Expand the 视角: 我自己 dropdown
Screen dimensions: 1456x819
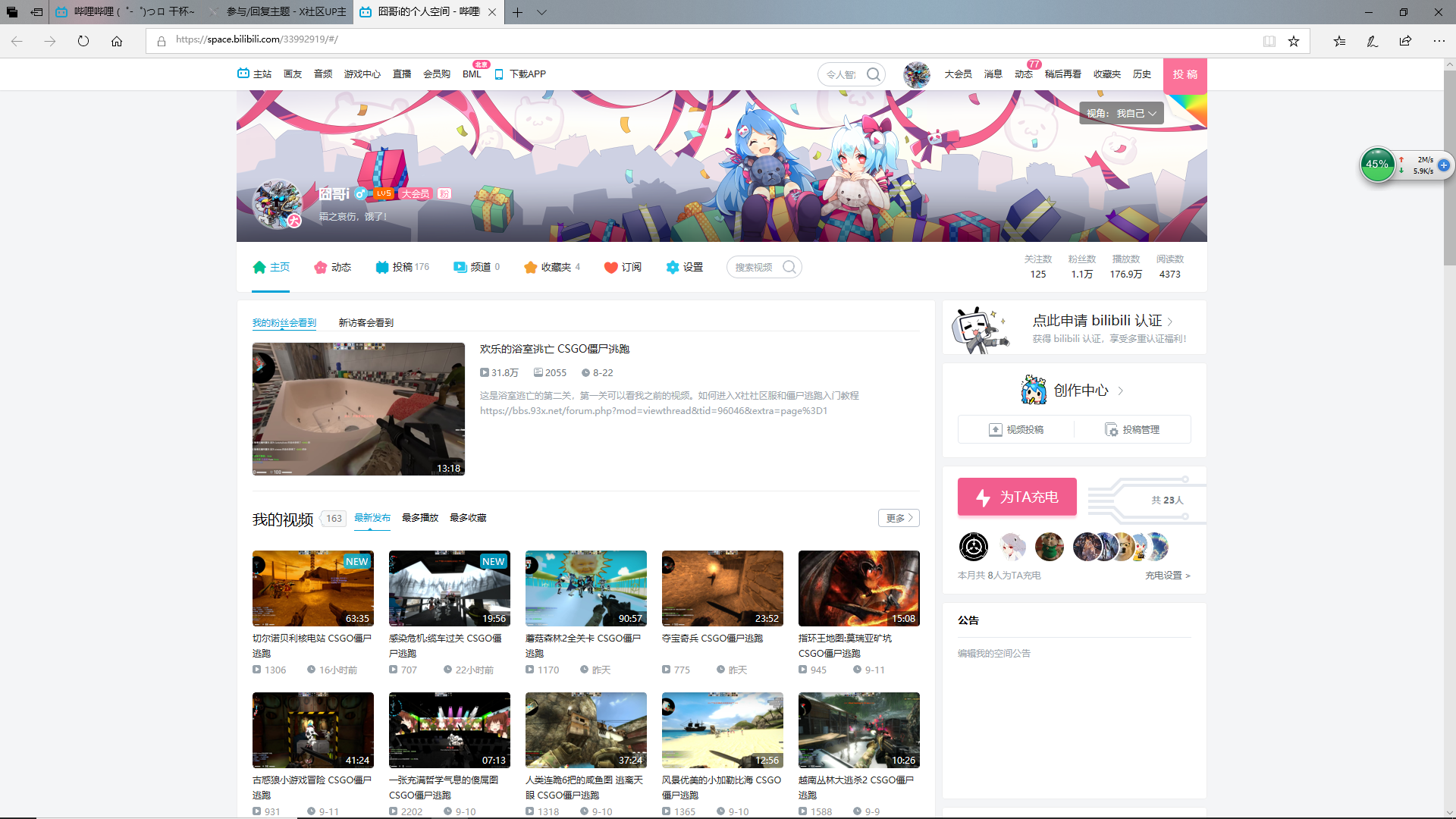pyautogui.click(x=1122, y=113)
